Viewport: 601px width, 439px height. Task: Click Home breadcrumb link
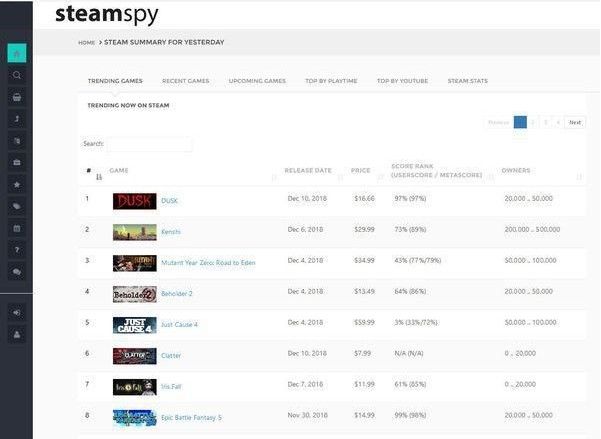87,43
